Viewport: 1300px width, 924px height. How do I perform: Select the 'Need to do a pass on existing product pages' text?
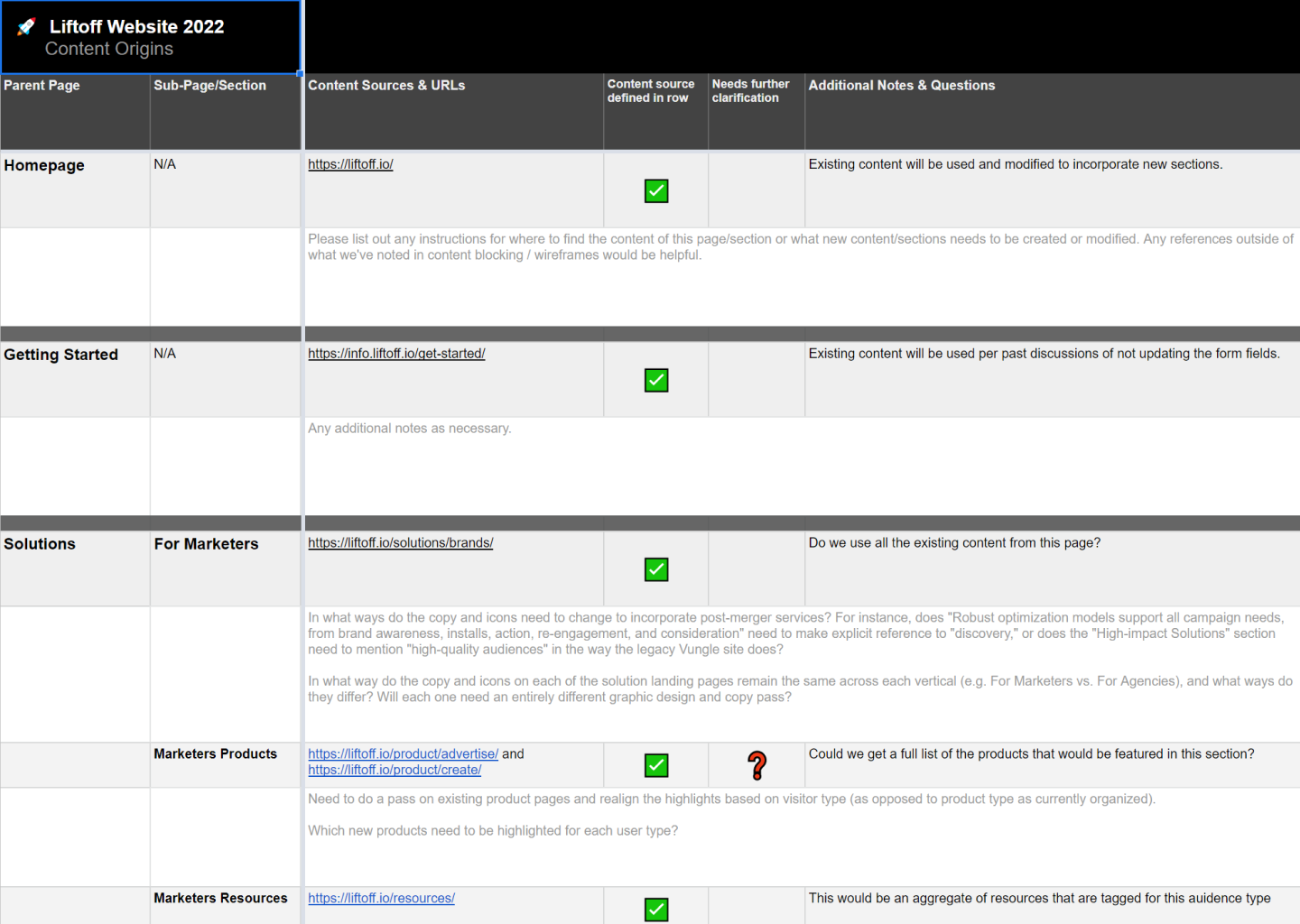point(731,799)
